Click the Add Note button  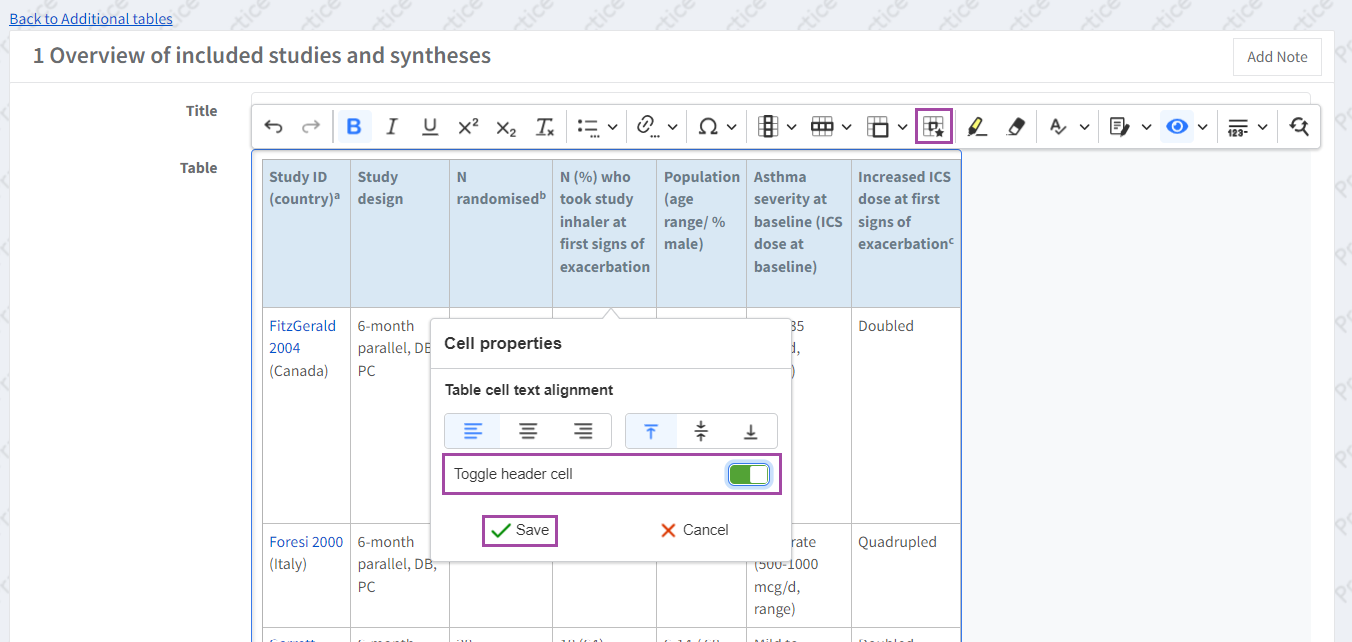point(1277,57)
